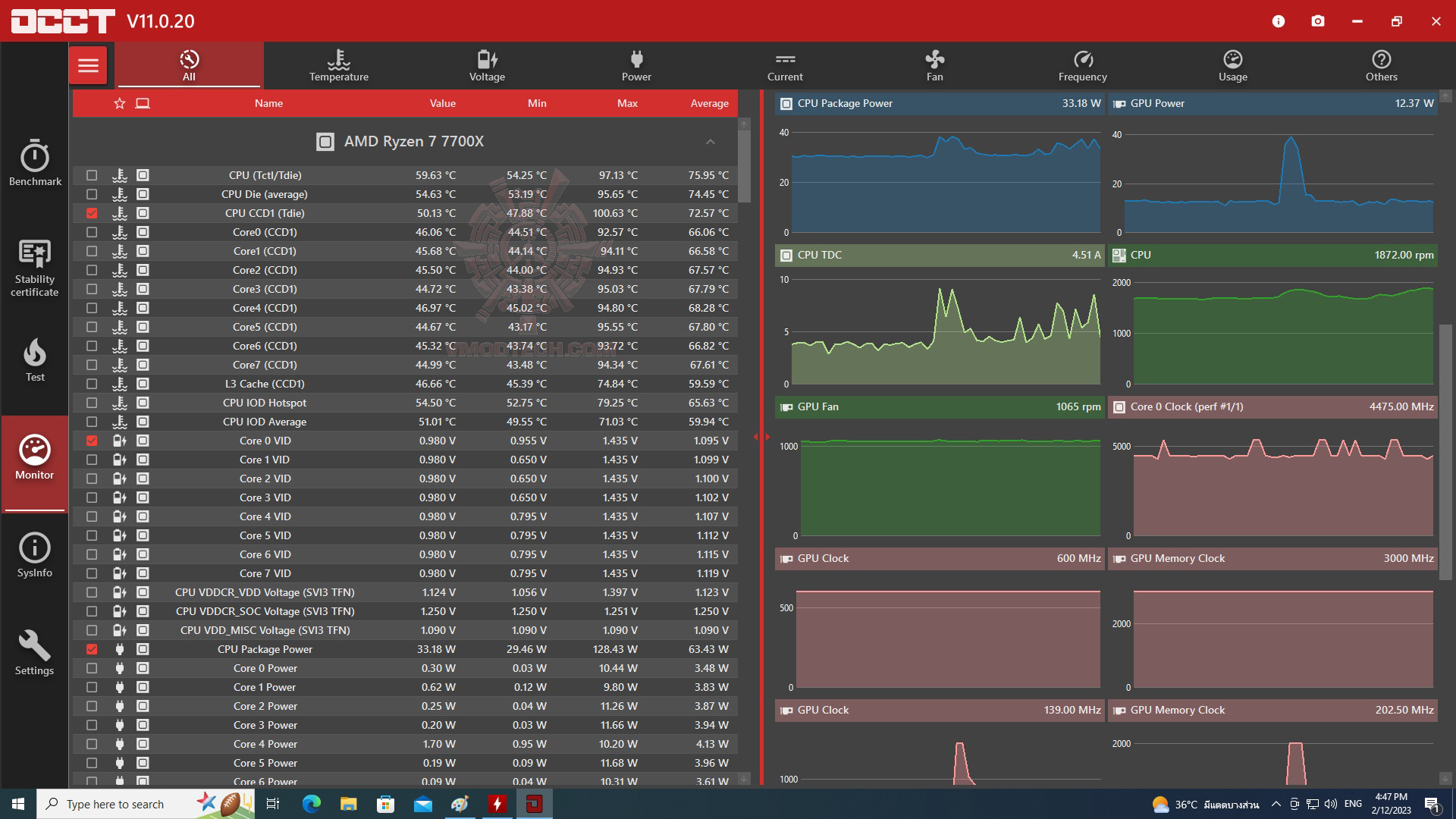This screenshot has height=819, width=1456.
Task: Open the hamburger menu button
Action: pyautogui.click(x=88, y=66)
